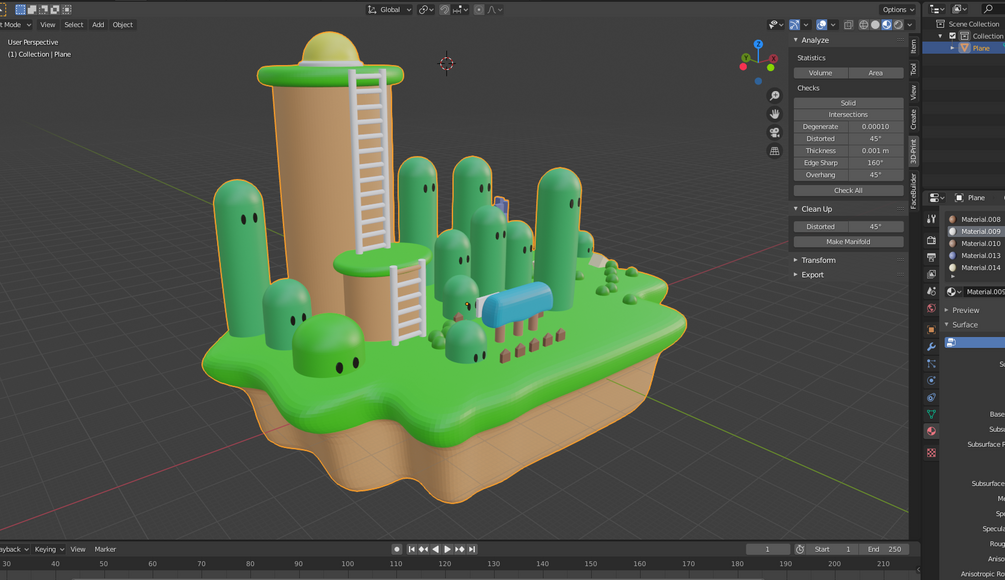Image resolution: width=1005 pixels, height=580 pixels.
Task: Open the Global transform orientation dropdown
Action: 389,10
